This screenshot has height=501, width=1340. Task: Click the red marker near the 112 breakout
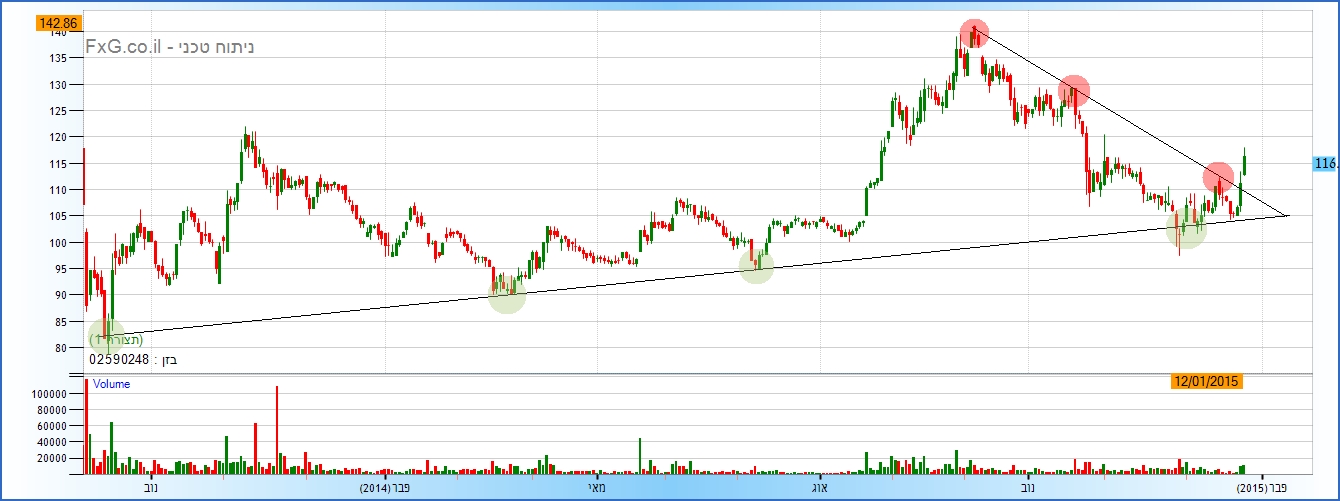pyautogui.click(x=1218, y=178)
